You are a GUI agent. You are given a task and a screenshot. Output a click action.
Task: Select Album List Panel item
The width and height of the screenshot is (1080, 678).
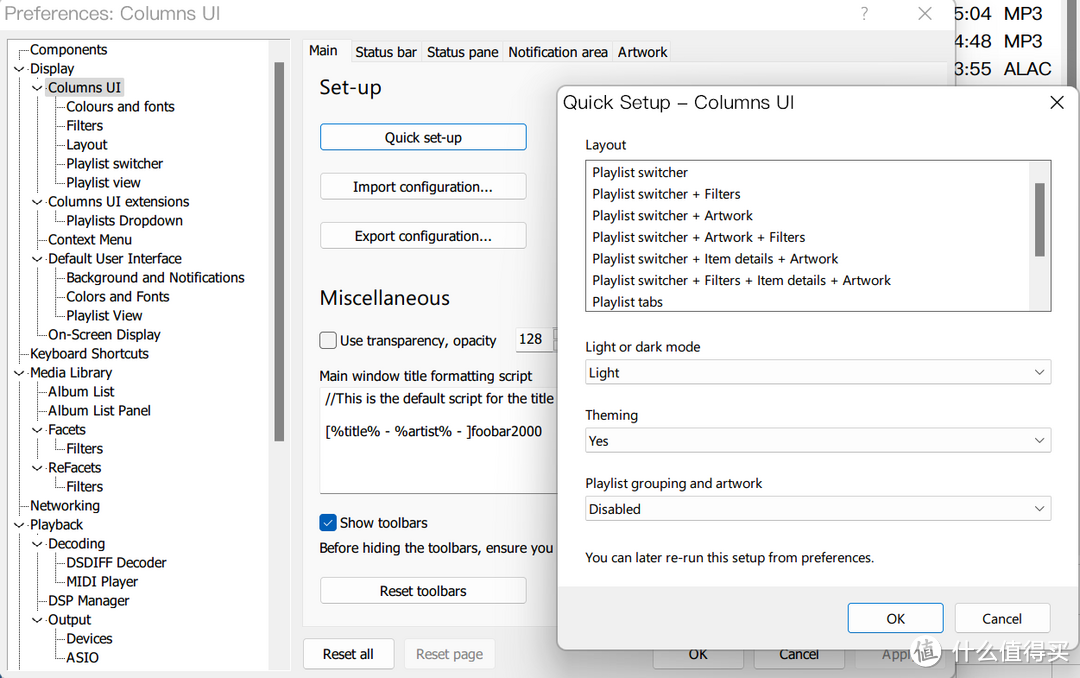pyautogui.click(x=100, y=411)
